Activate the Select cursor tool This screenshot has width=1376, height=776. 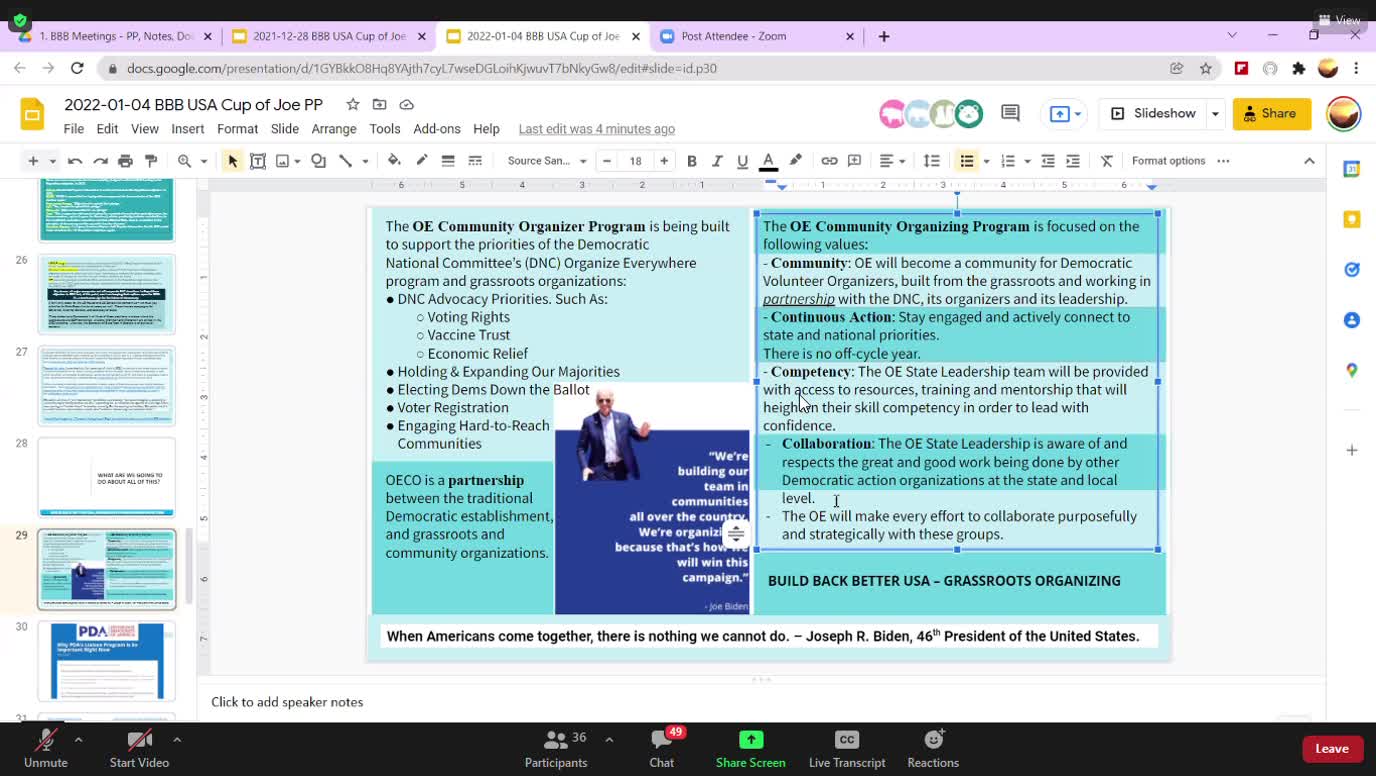[x=232, y=161]
